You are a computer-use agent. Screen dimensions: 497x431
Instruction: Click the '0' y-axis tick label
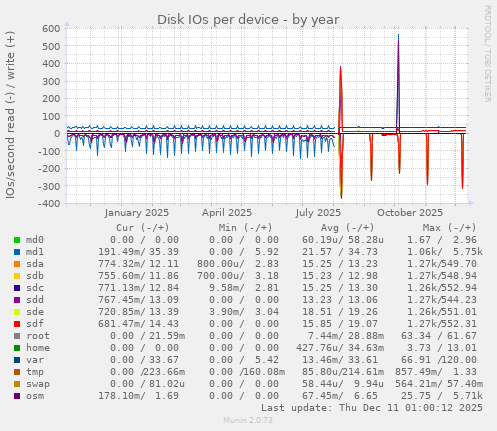pos(57,134)
